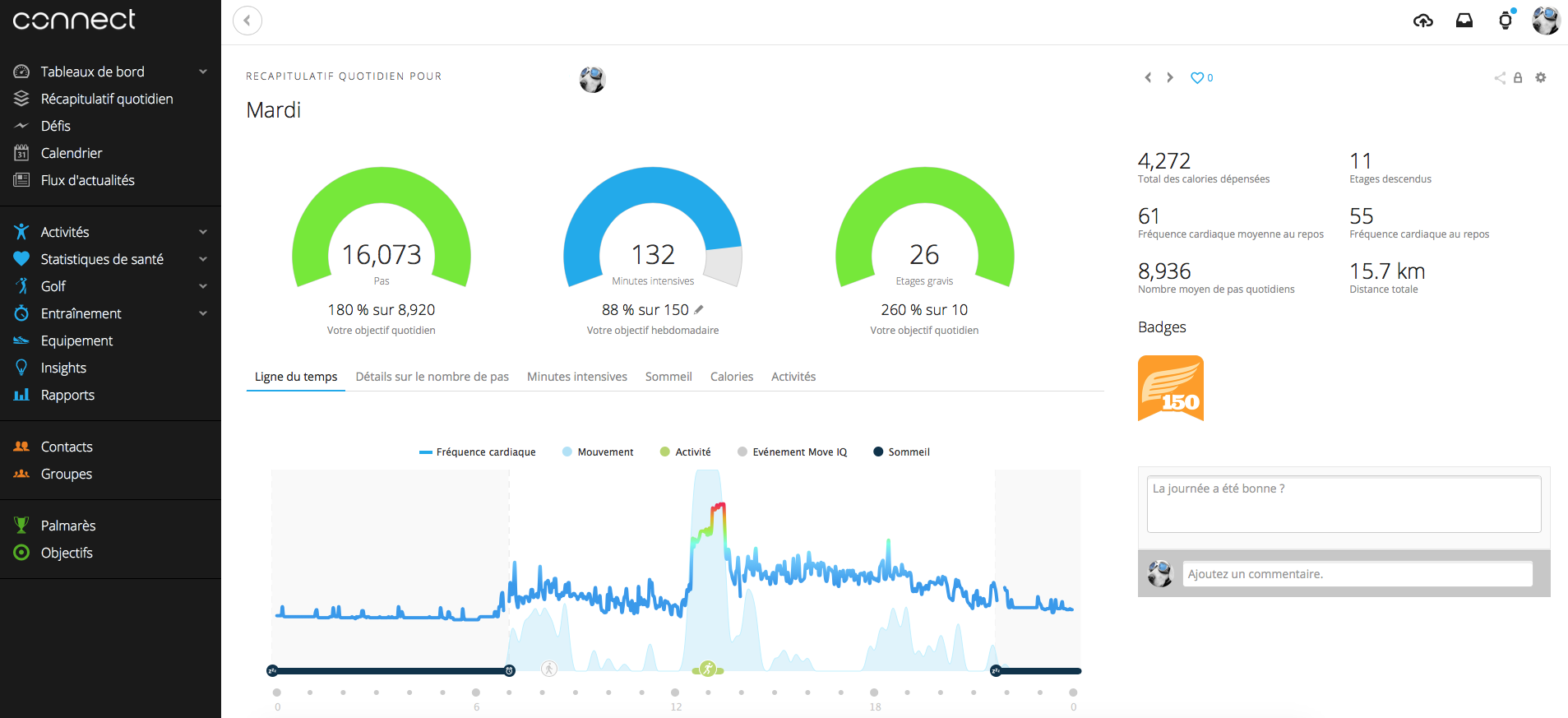This screenshot has height=718, width=1568.
Task: Switch to Détails sur le nombre de pas tab
Action: [x=432, y=377]
